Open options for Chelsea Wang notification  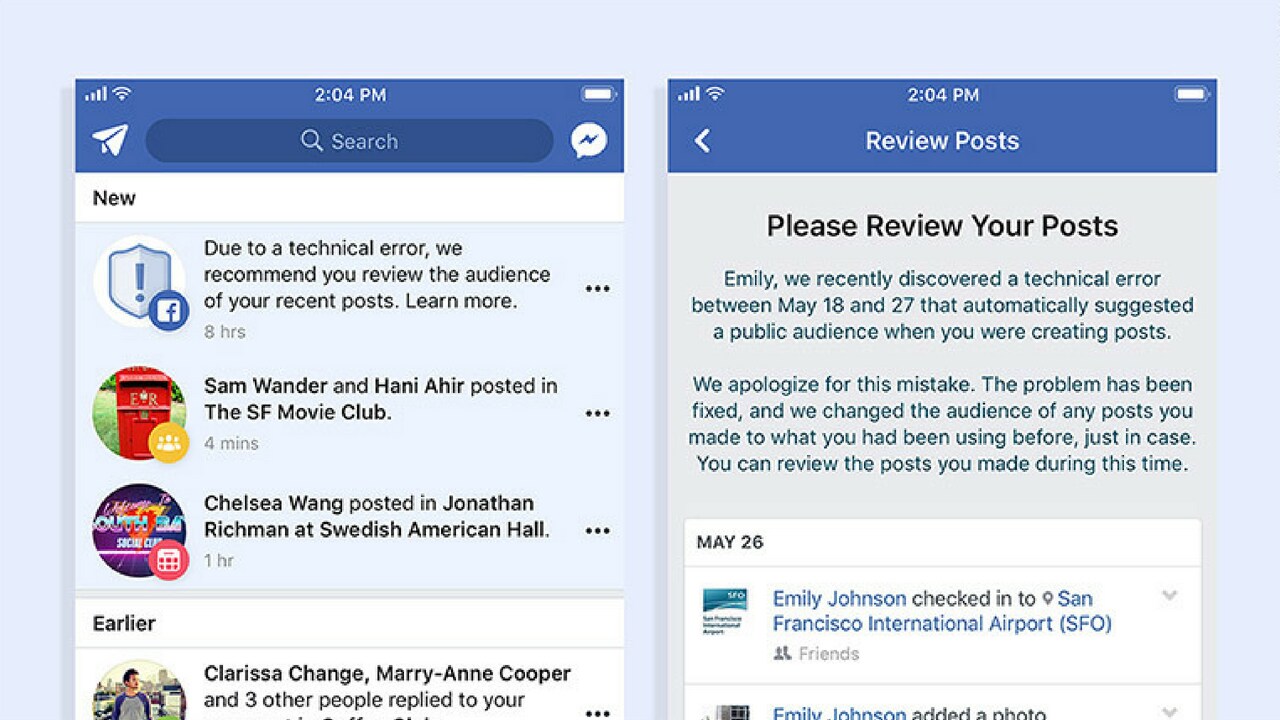[x=598, y=530]
